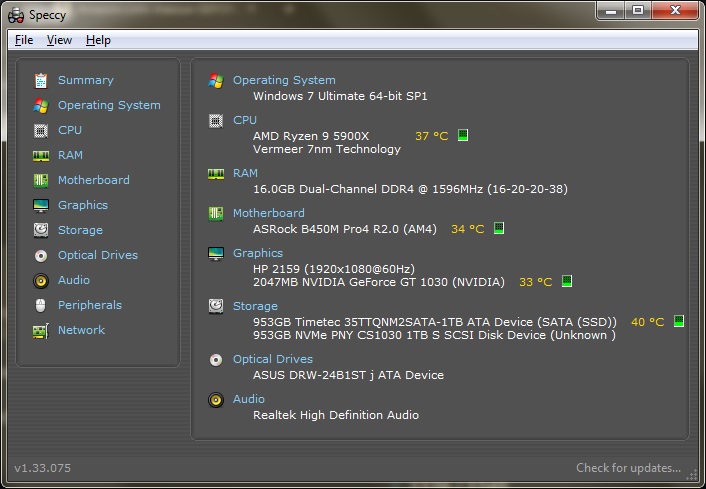Screen dimensions: 706x489
Task: Click the Optical Drives disc icon in the sidebar
Action: [x=41, y=255]
